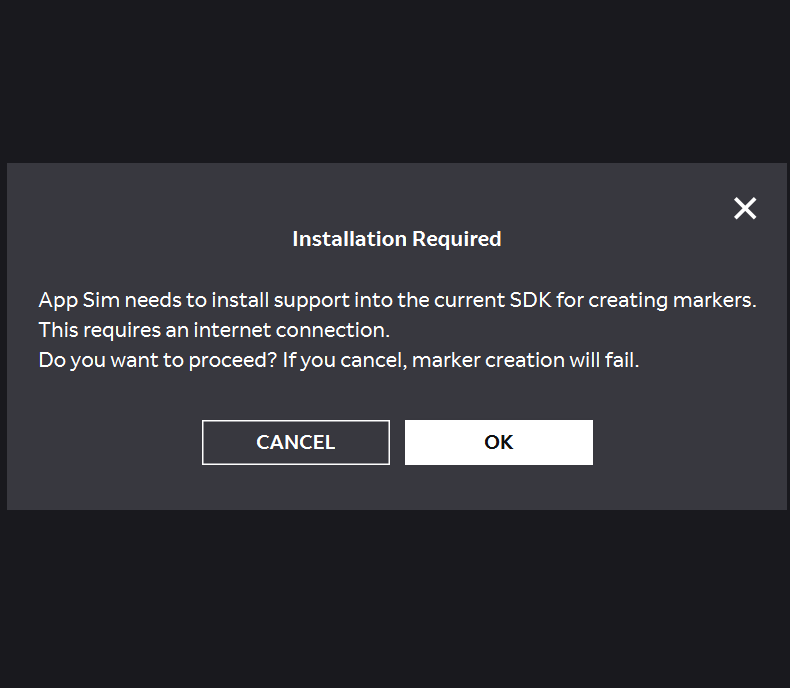Click the word "SDK" in the message
Image resolution: width=790 pixels, height=688 pixels.
530,300
